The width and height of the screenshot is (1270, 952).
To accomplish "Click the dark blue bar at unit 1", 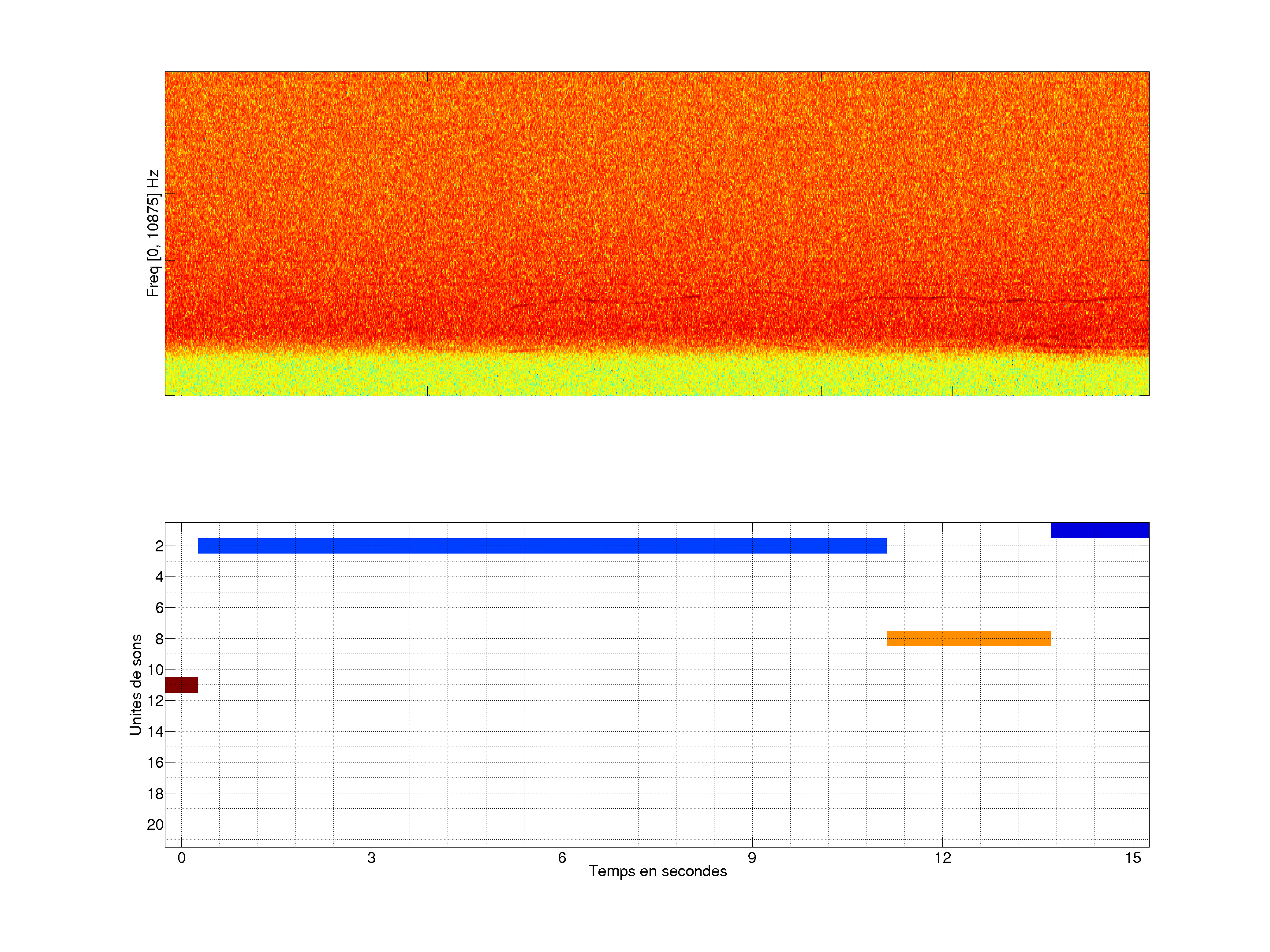I will click(x=1099, y=530).
